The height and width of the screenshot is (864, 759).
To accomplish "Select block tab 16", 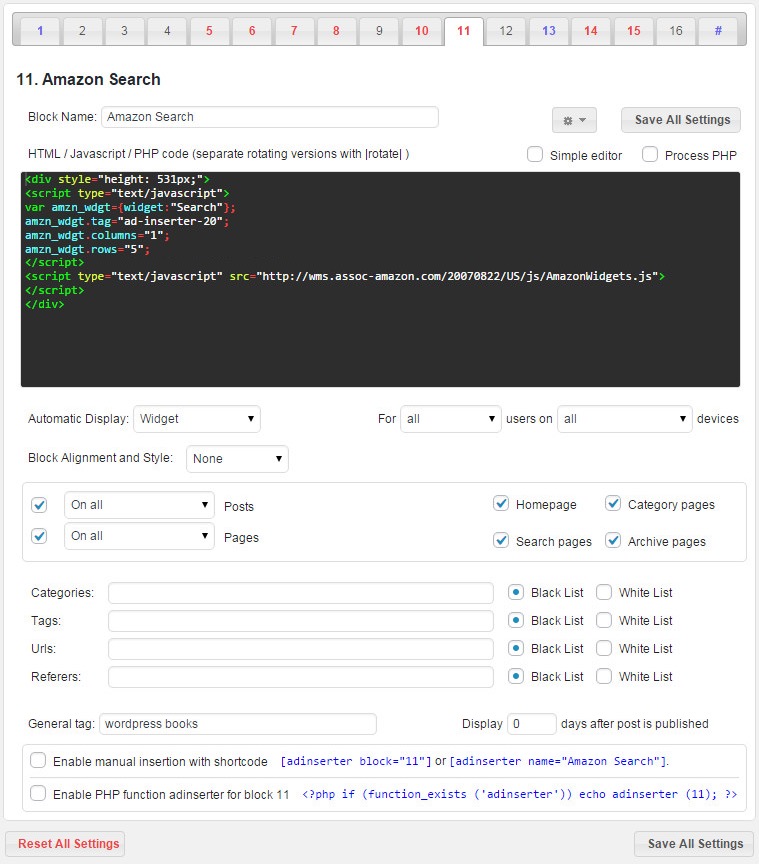I will [x=676, y=31].
